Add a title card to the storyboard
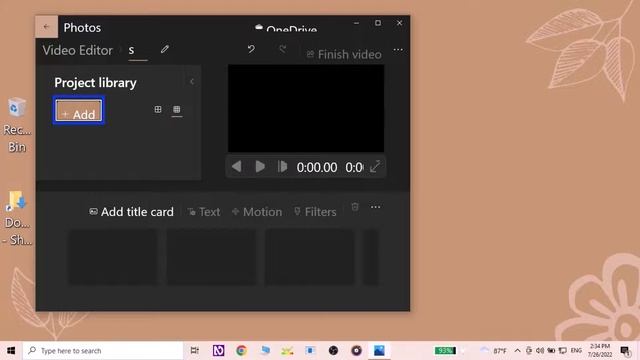Image resolution: width=640 pixels, height=360 pixels. tap(131, 212)
